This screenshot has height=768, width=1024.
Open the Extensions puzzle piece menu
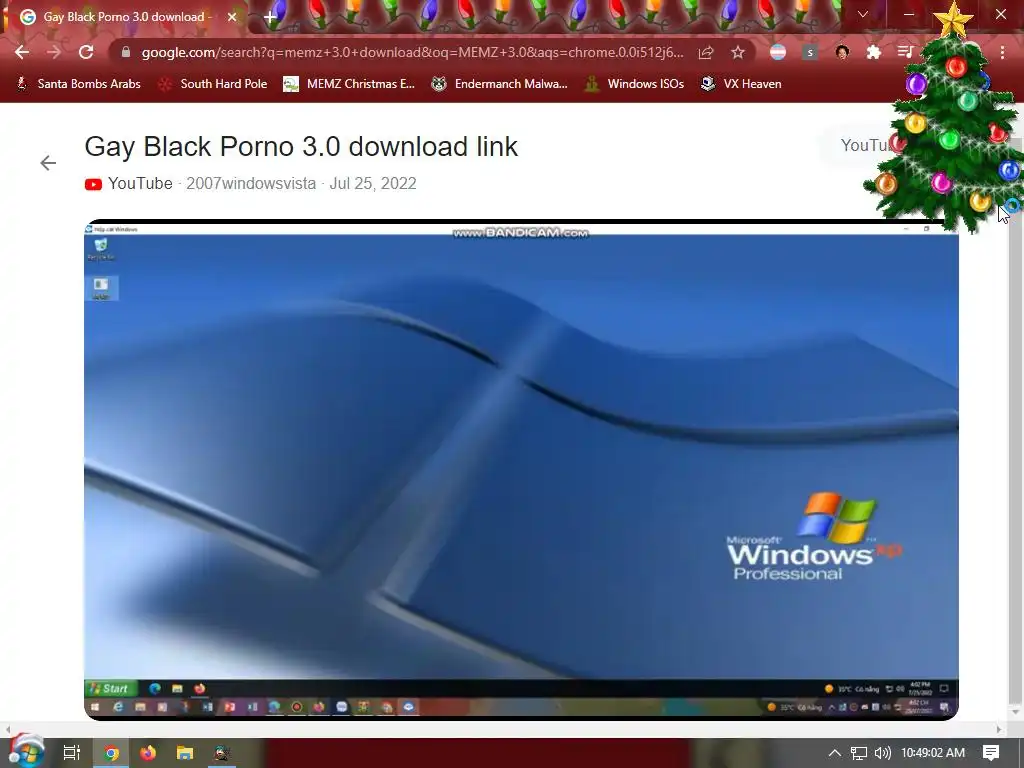[x=873, y=52]
